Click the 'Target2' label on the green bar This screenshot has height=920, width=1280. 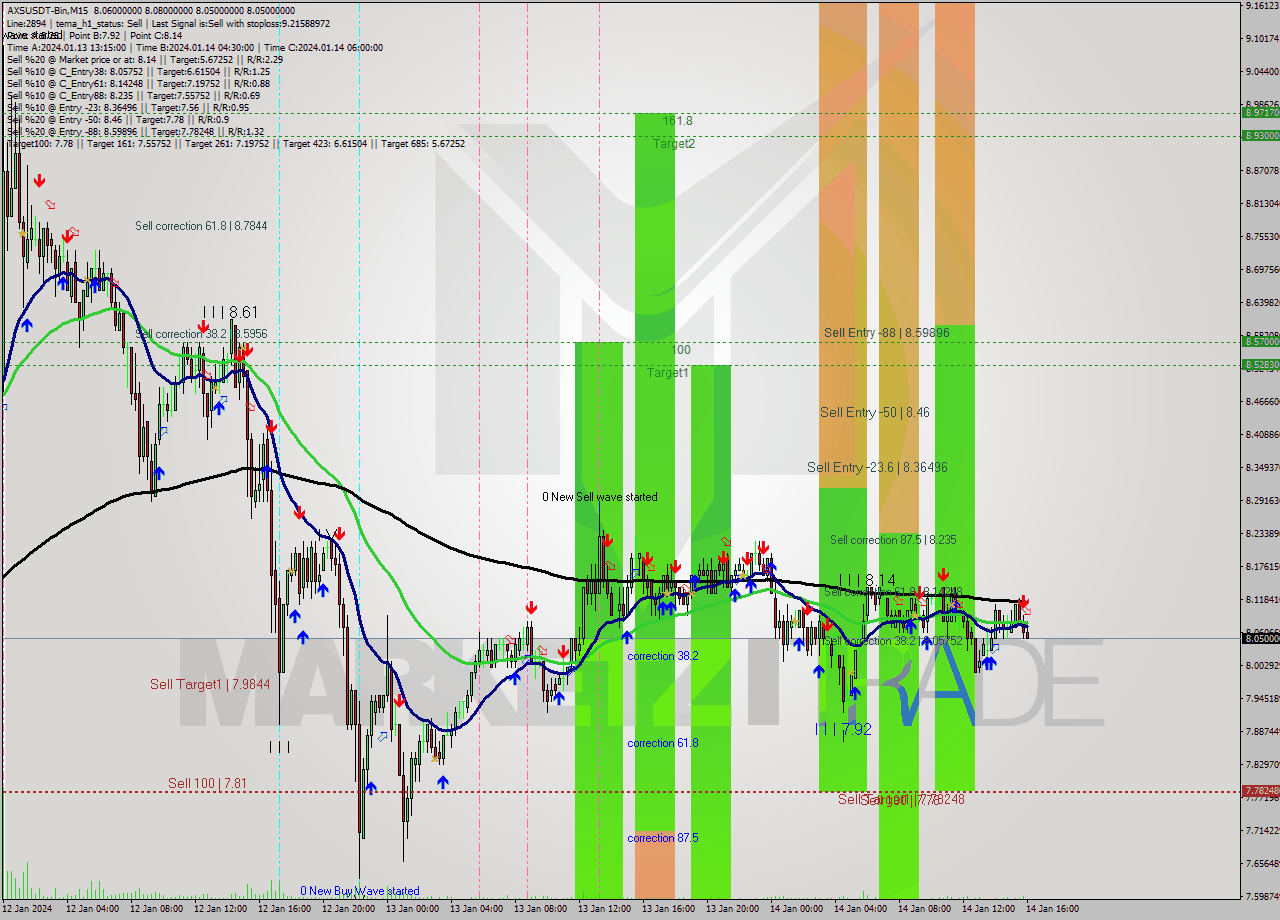(674, 143)
